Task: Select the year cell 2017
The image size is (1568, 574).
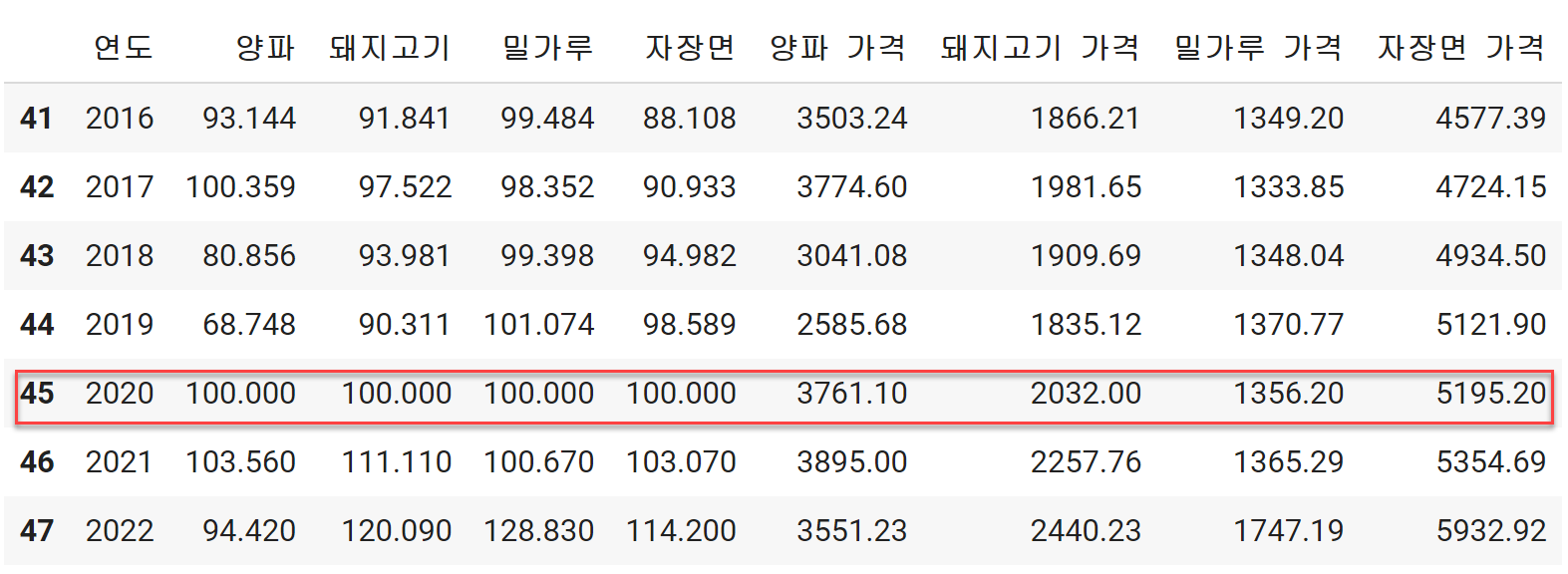Action: 120,187
